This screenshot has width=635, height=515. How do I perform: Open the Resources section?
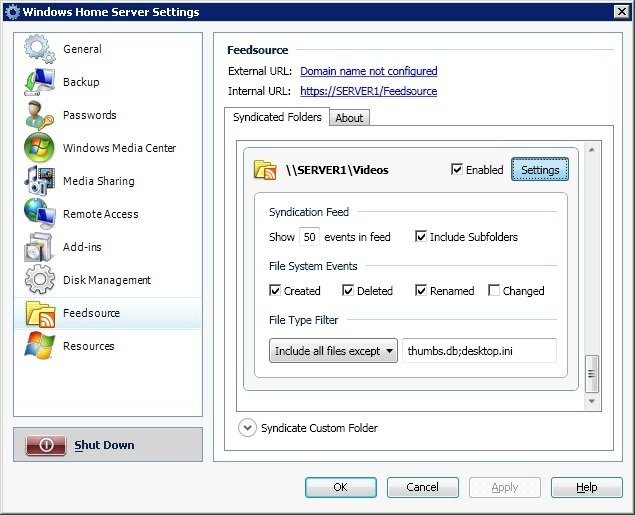coord(89,346)
